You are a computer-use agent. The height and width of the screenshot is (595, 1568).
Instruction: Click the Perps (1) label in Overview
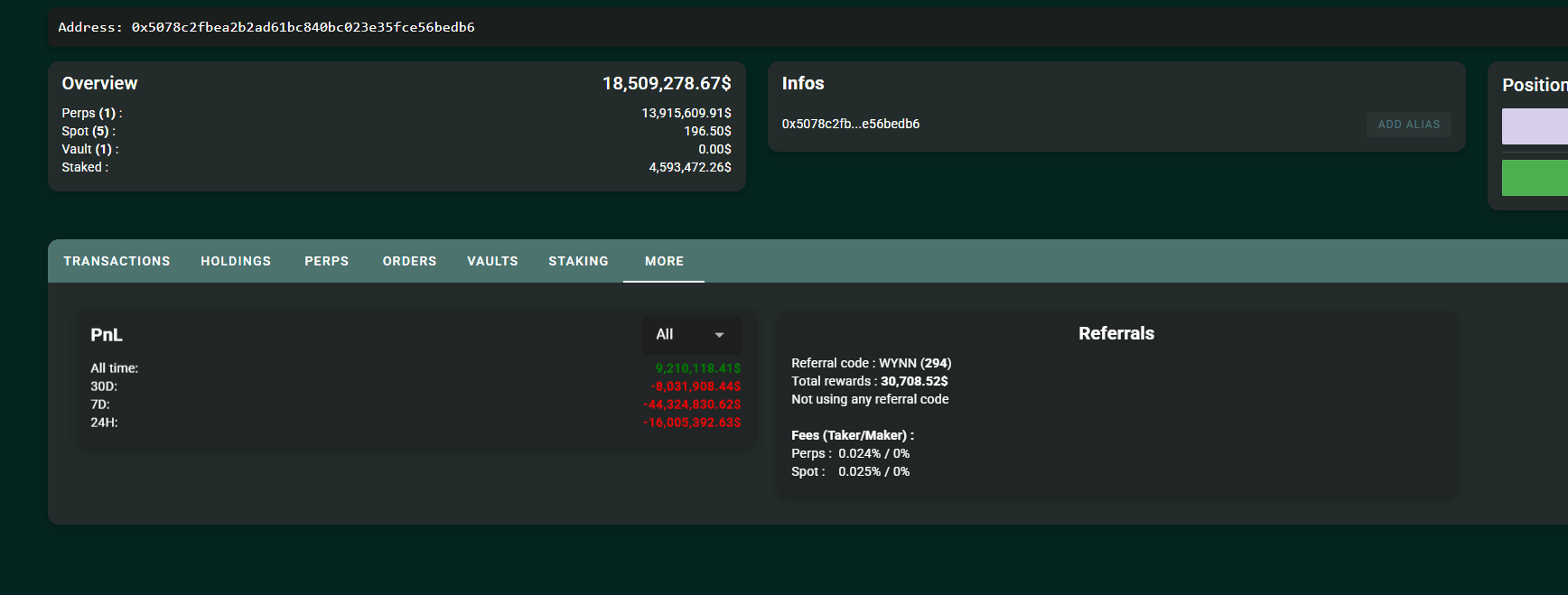(91, 113)
